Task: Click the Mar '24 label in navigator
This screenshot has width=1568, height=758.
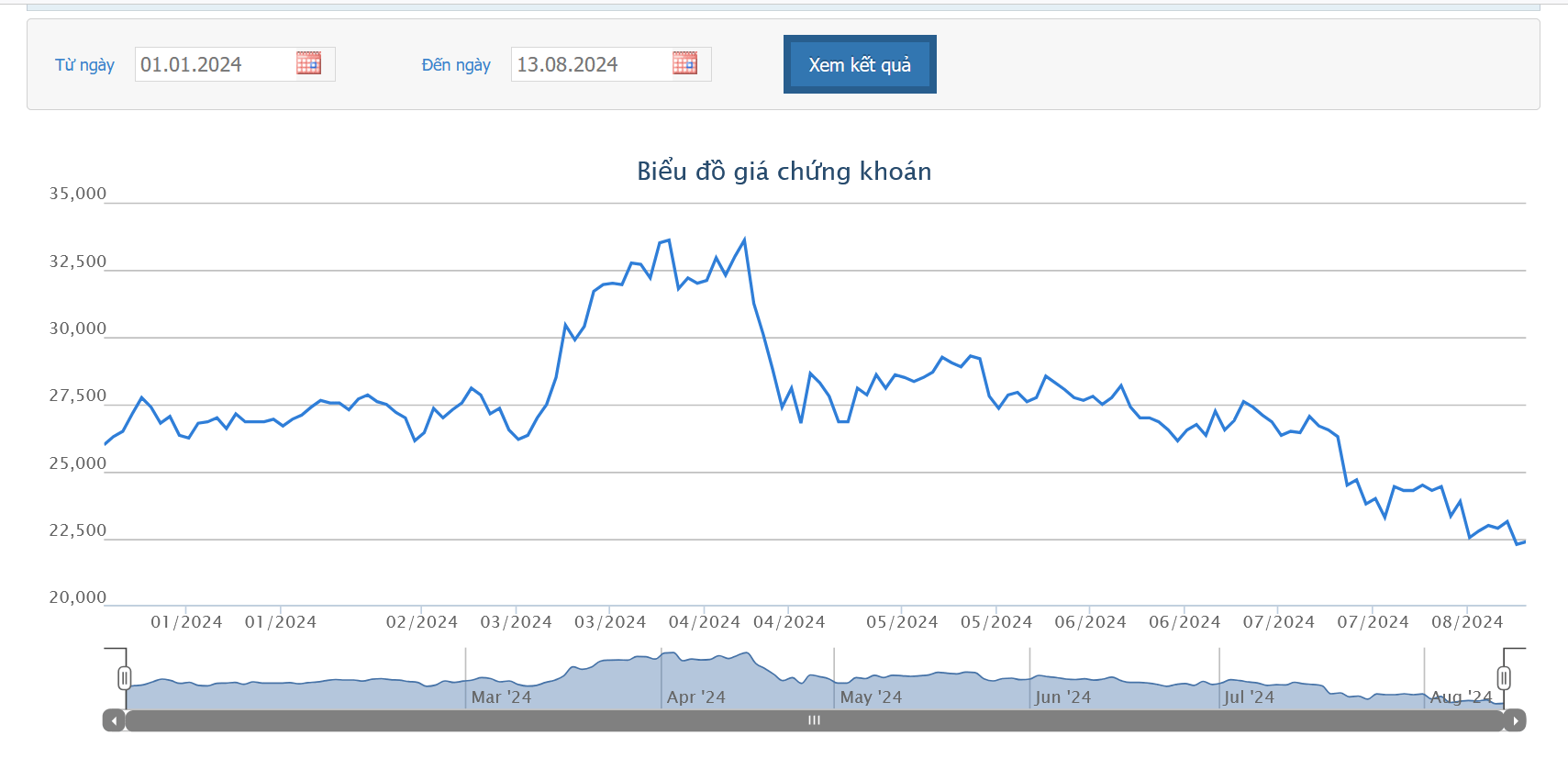Action: 501,697
